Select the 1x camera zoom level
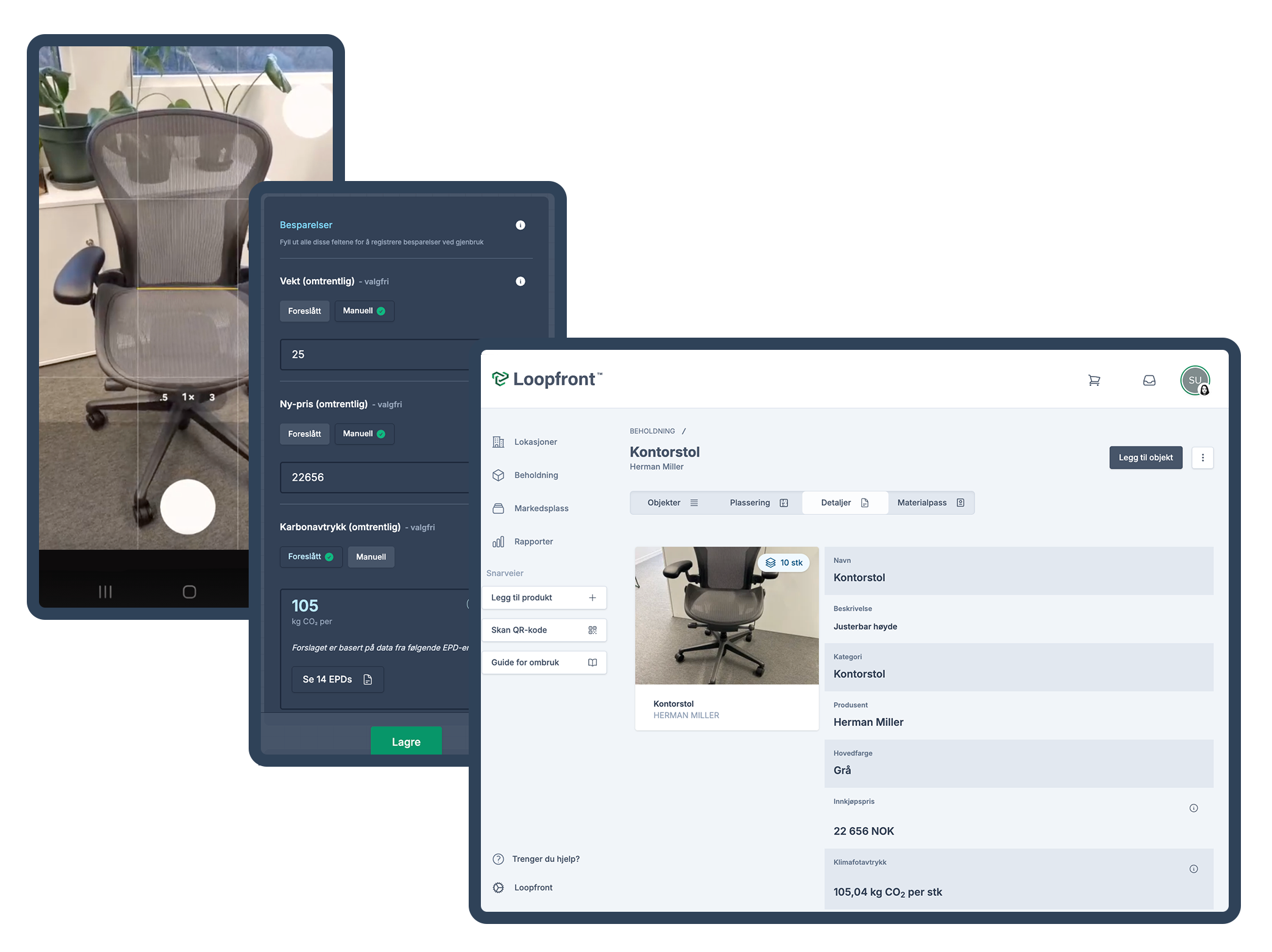The image size is (1272, 952). tap(188, 397)
